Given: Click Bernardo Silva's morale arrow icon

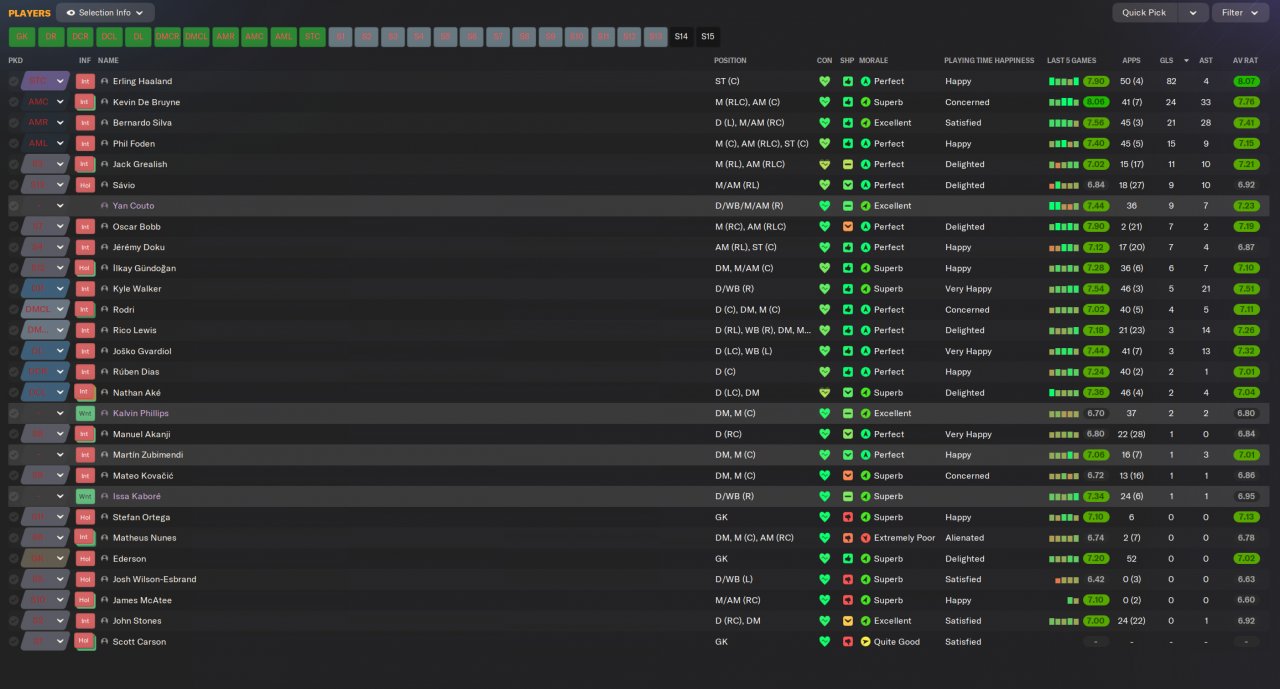Looking at the screenshot, I should (866, 123).
